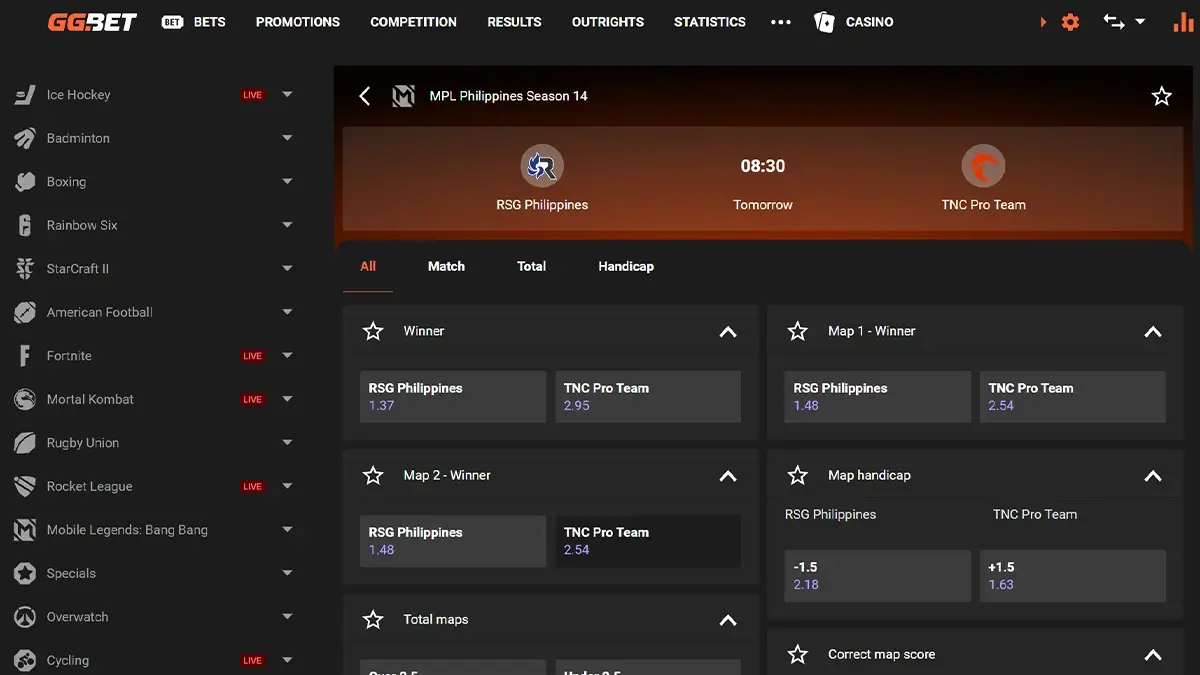This screenshot has width=1200, height=675.
Task: Click the TNC Pro Team logo
Action: point(983,166)
